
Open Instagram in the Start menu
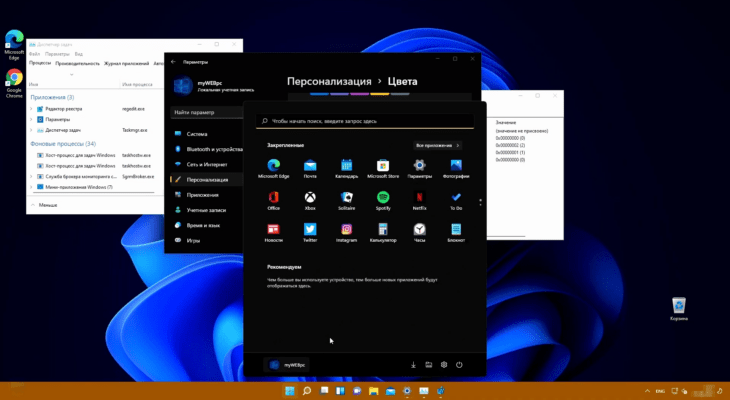click(346, 232)
